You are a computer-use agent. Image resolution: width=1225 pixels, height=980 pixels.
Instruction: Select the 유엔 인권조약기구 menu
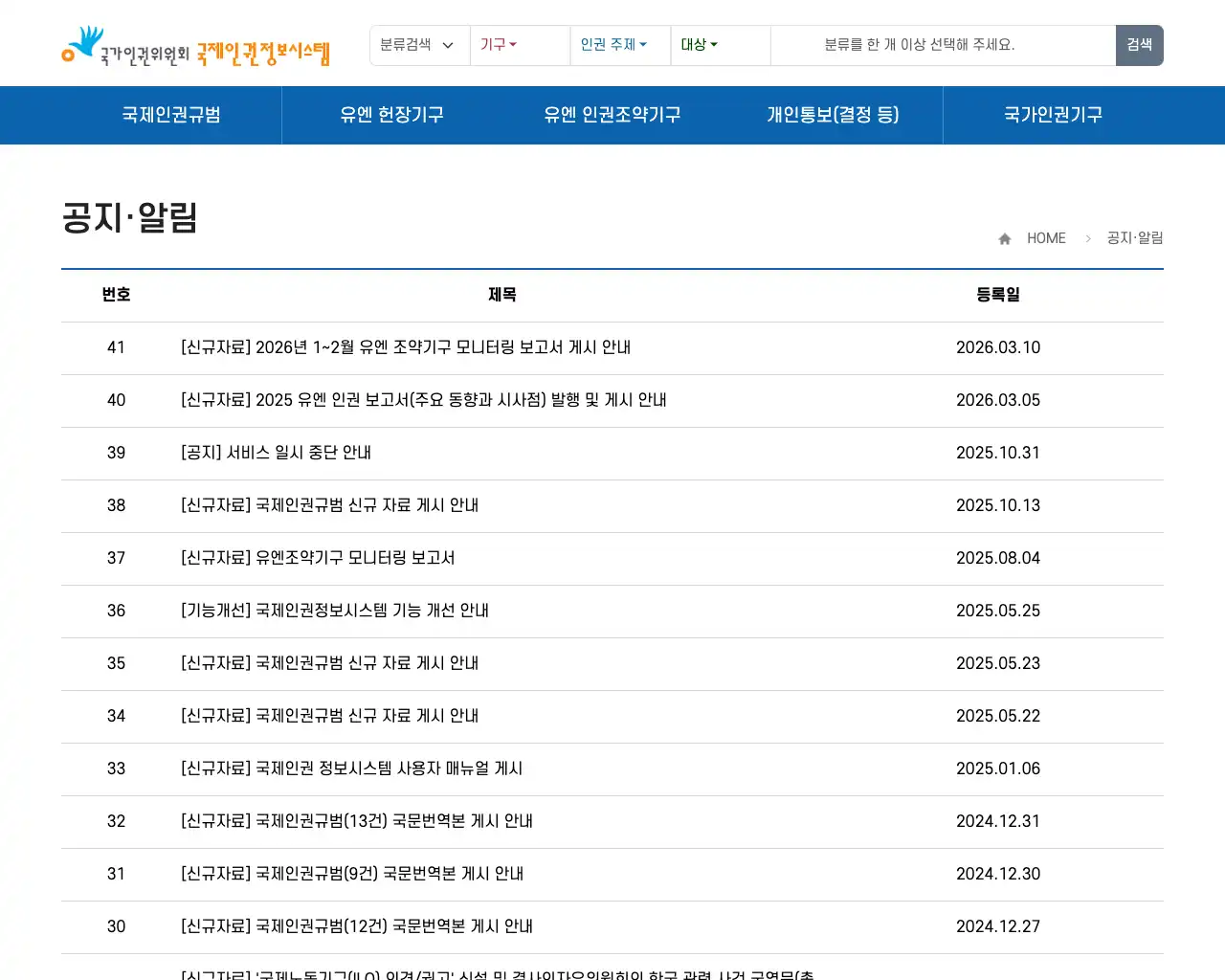point(612,115)
